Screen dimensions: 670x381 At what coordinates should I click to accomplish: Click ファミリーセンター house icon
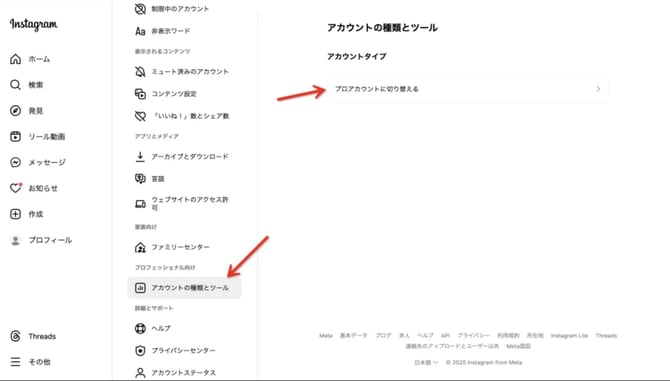(x=140, y=247)
